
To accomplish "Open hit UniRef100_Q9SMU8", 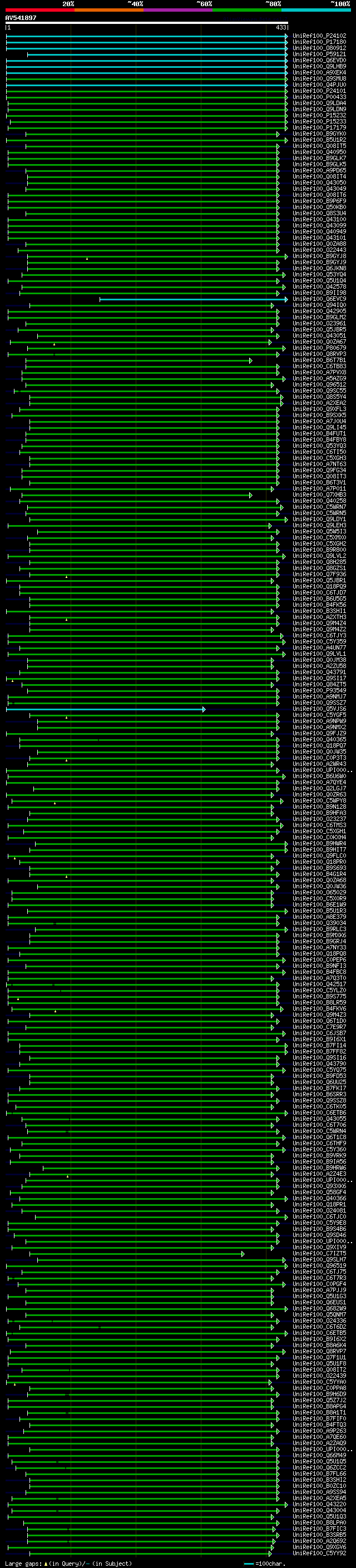I will point(319,78).
